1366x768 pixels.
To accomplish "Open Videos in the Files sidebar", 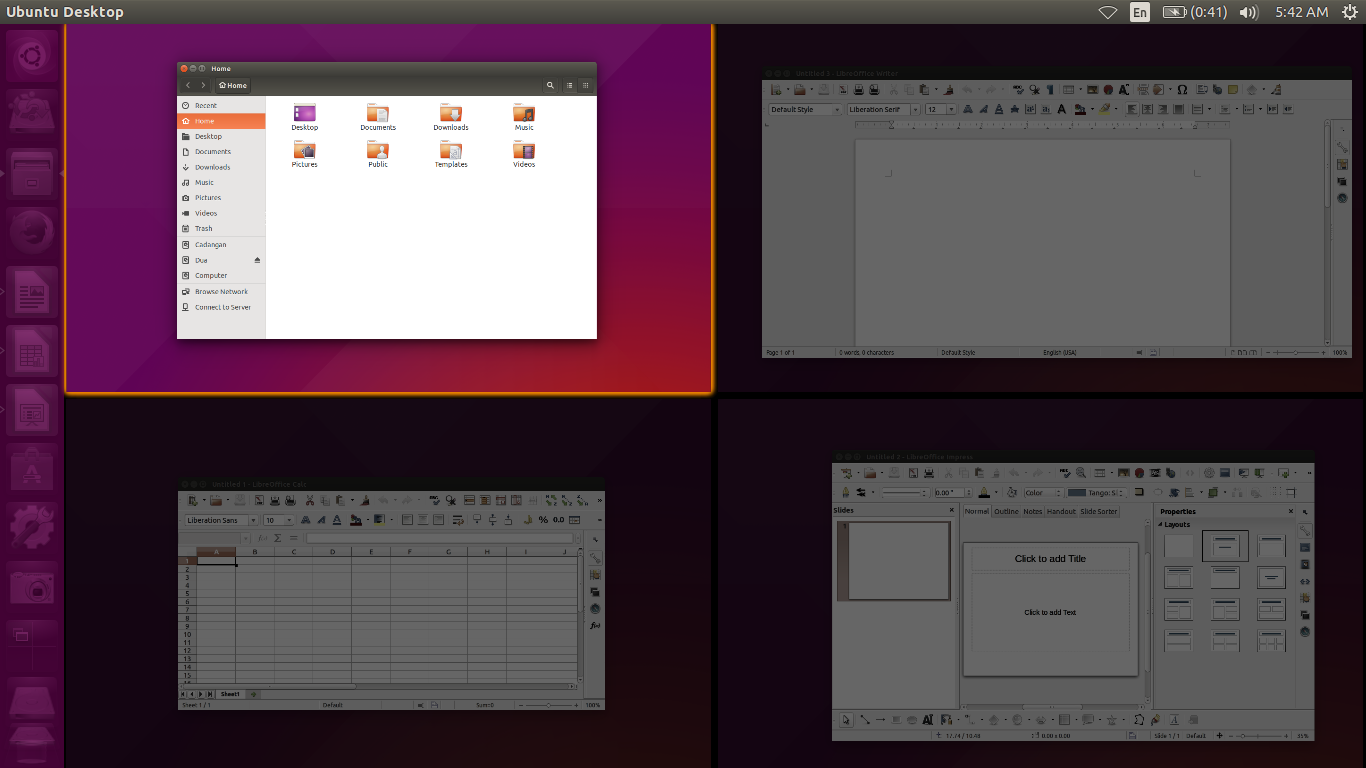I will pyautogui.click(x=221, y=213).
